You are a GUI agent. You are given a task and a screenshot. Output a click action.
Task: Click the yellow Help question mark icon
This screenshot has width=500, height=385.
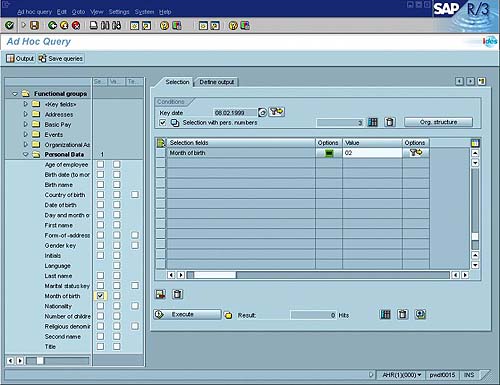pyautogui.click(x=164, y=25)
